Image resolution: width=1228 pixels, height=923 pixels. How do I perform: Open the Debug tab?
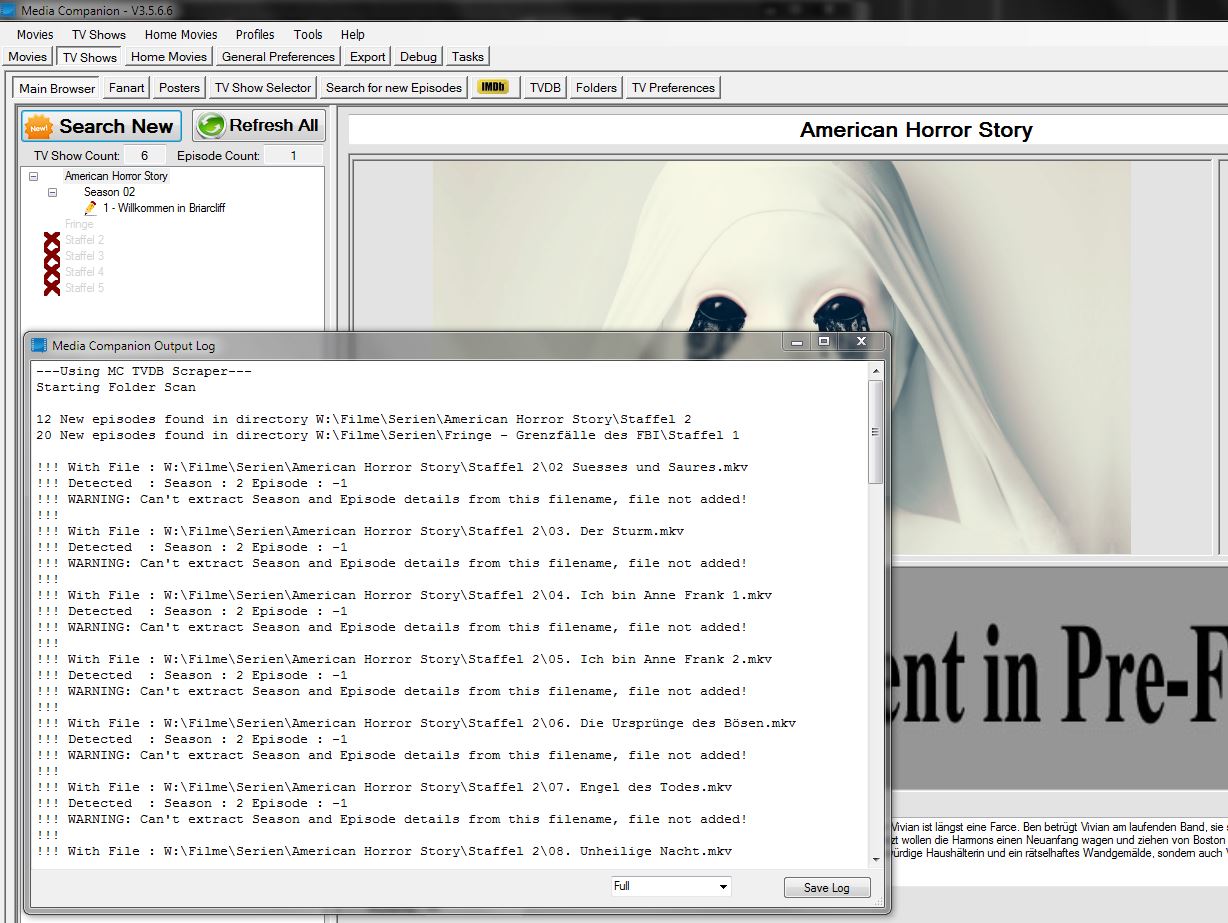(x=418, y=57)
